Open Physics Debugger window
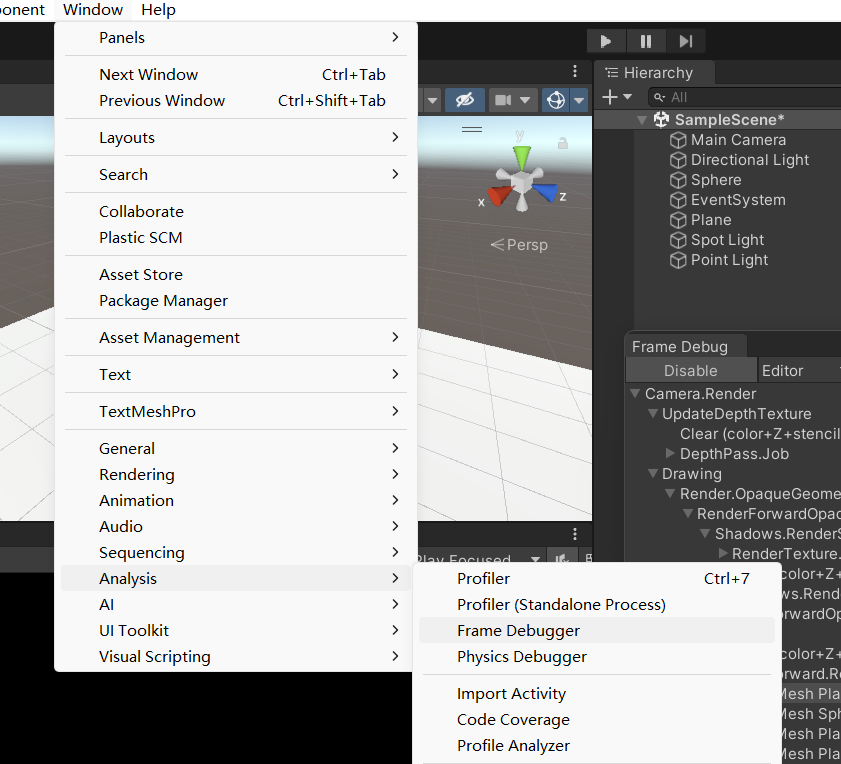841x764 pixels. click(597, 657)
